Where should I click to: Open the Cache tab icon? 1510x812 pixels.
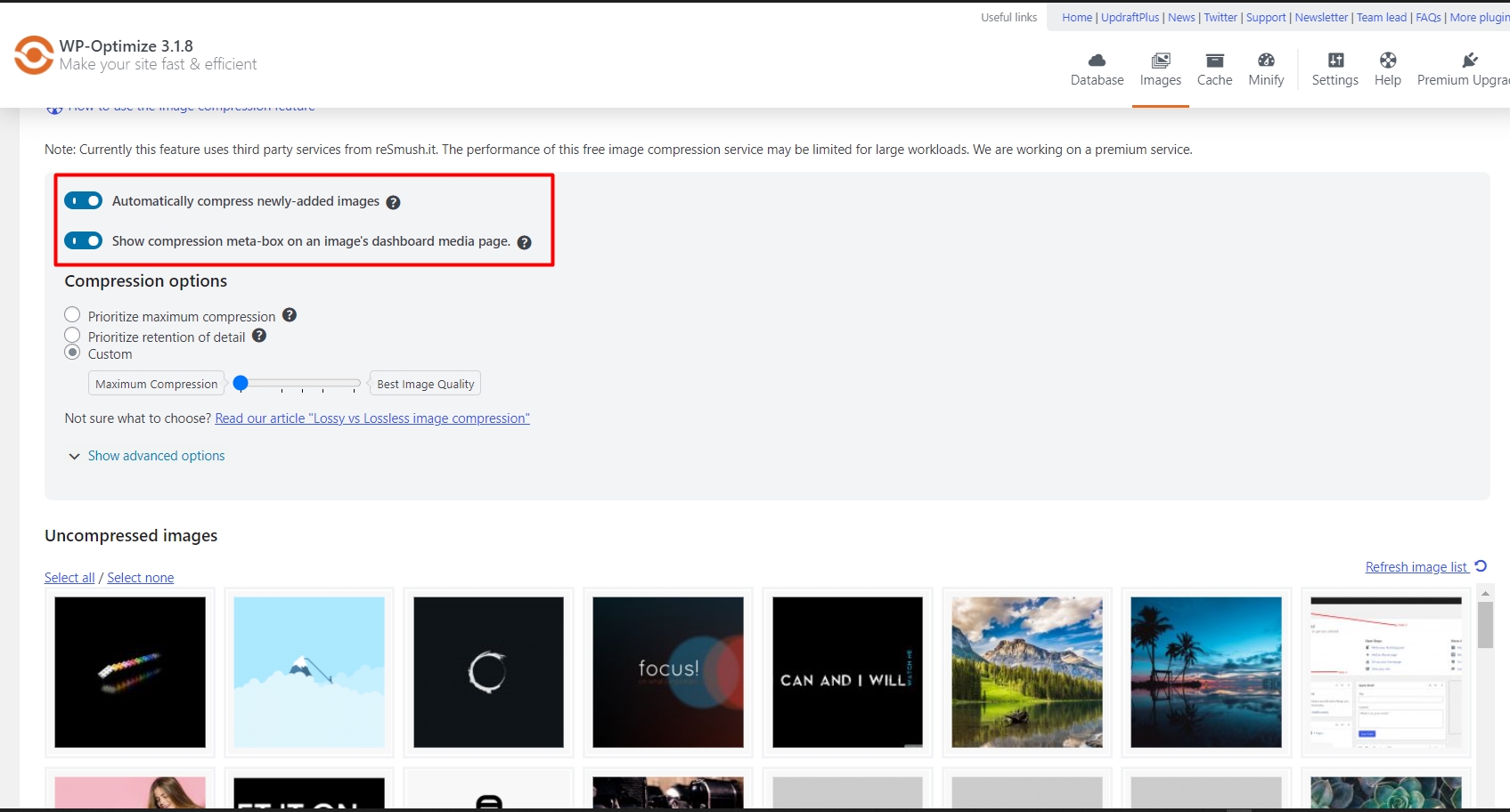(x=1214, y=60)
